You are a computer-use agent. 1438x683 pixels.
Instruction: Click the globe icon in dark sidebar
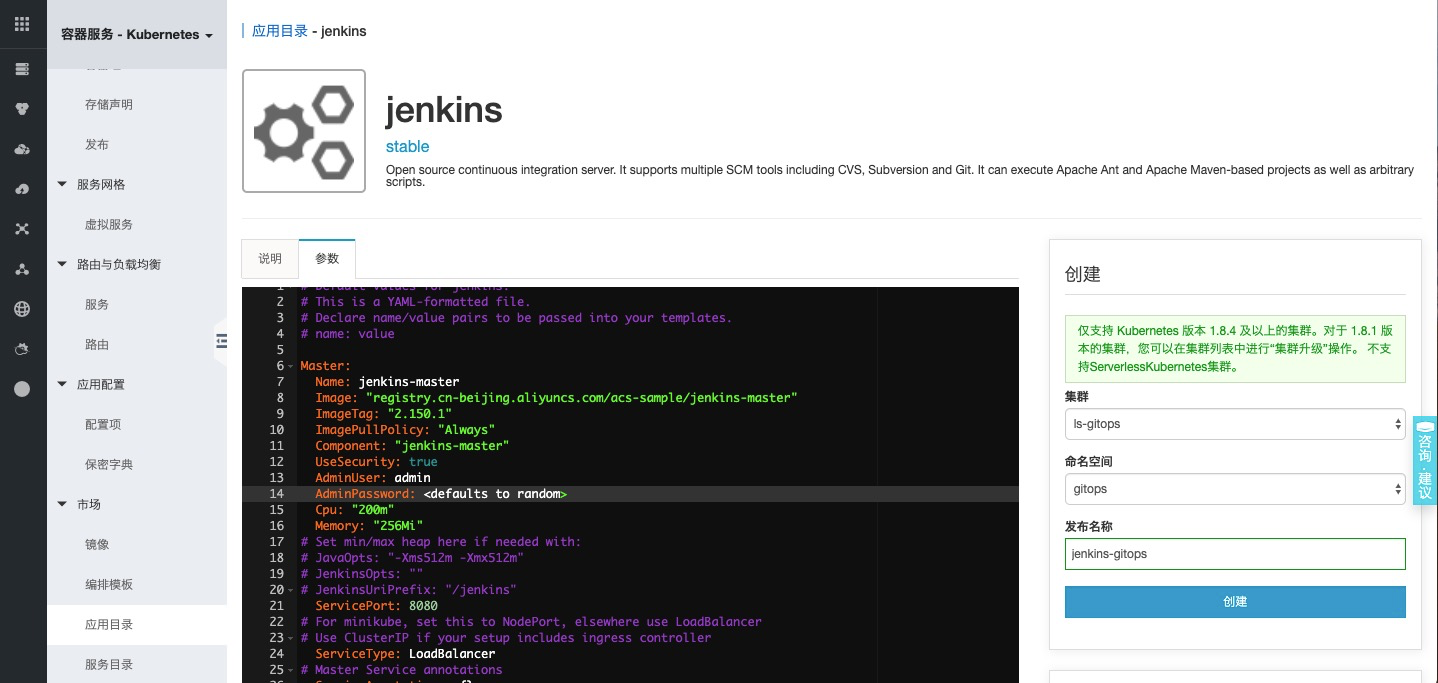pyautogui.click(x=22, y=309)
